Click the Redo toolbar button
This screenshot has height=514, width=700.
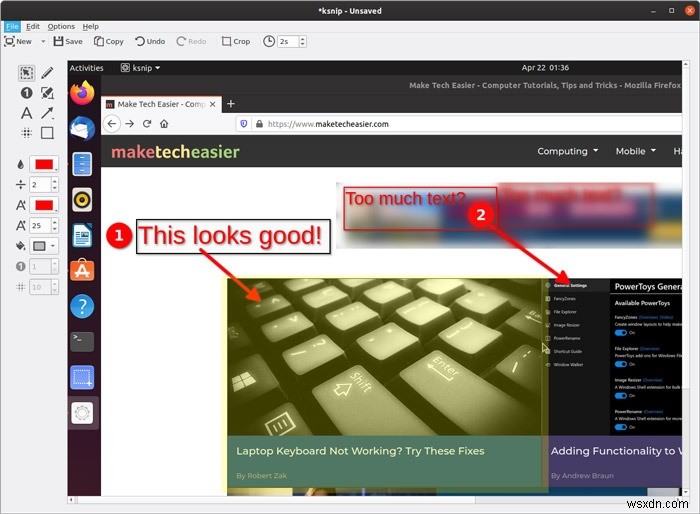tap(191, 42)
